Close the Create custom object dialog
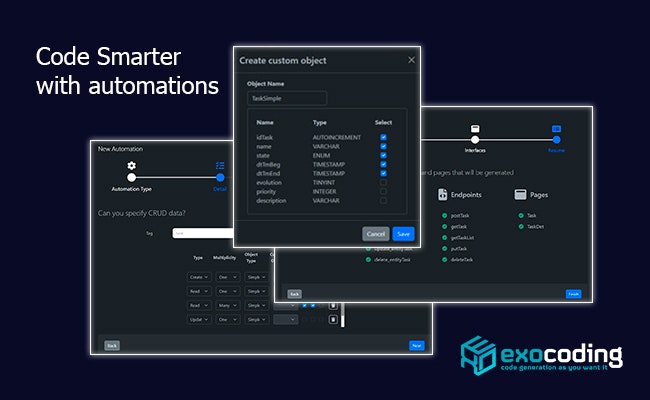The width and height of the screenshot is (650, 400). point(411,60)
